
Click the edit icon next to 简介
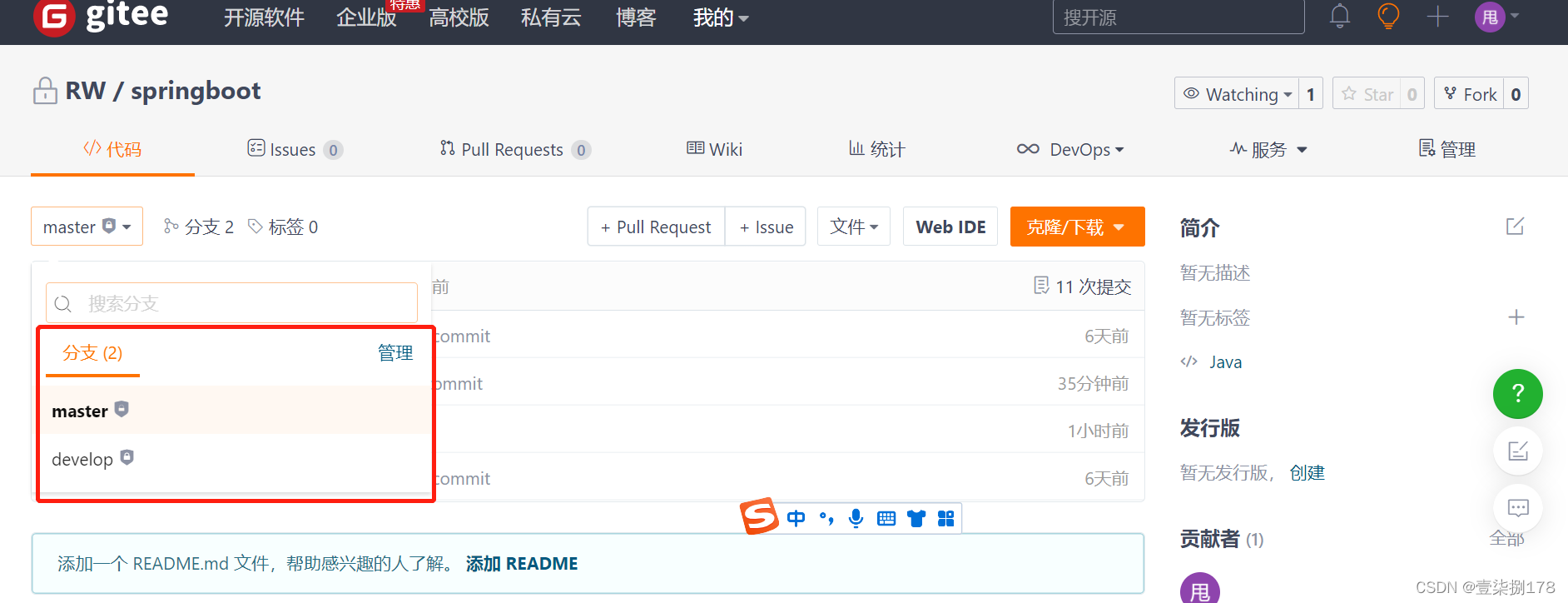click(1515, 227)
